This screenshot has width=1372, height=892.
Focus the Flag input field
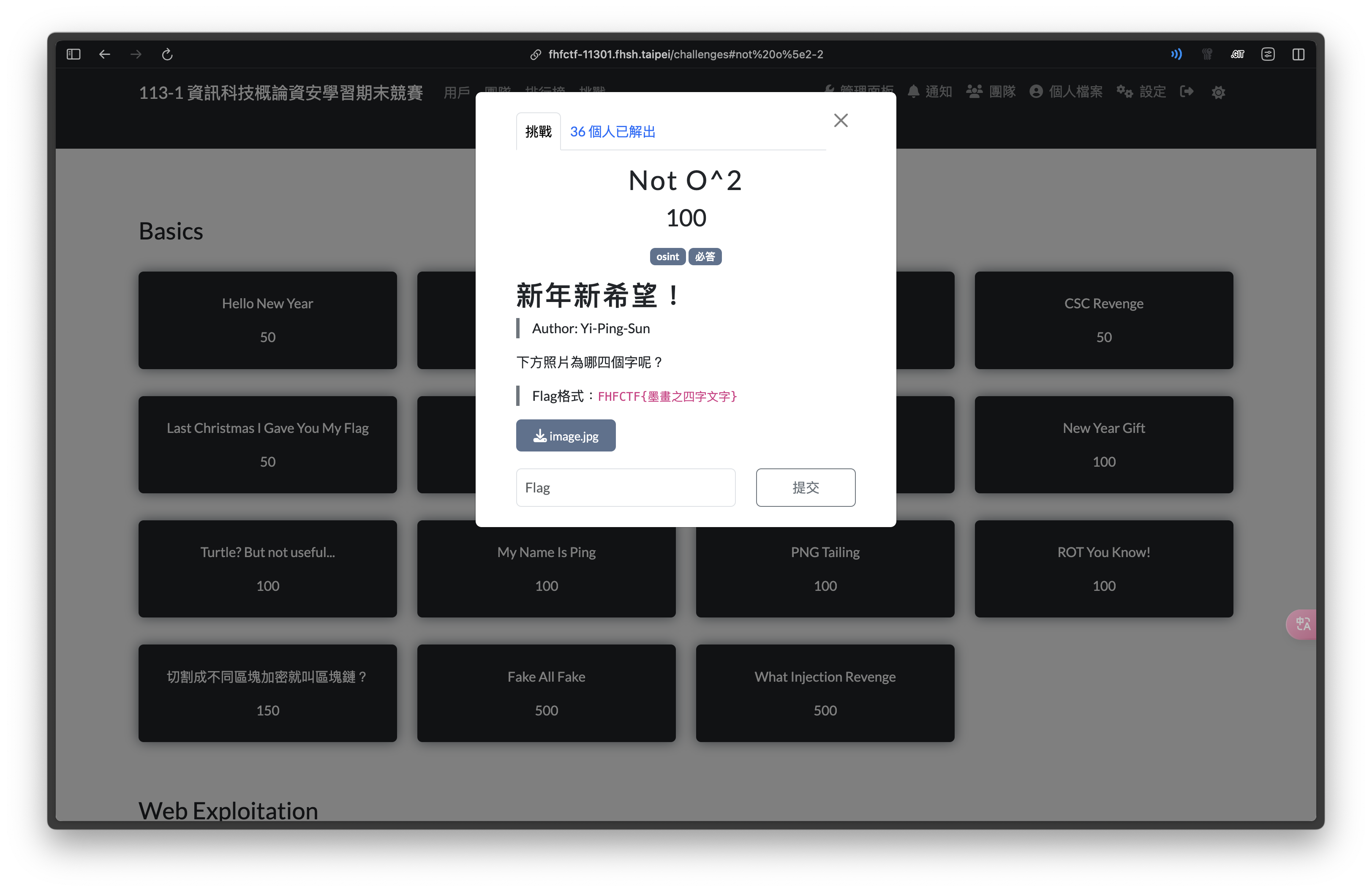coord(626,487)
